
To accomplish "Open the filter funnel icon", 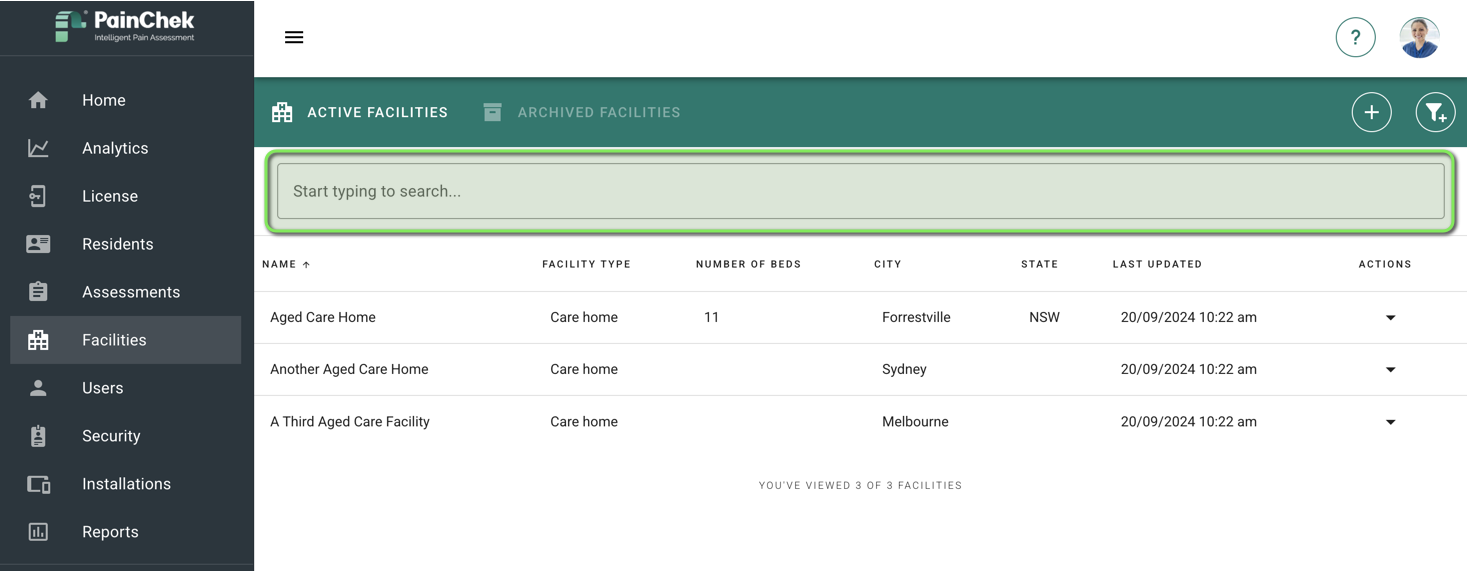I will pyautogui.click(x=1435, y=113).
